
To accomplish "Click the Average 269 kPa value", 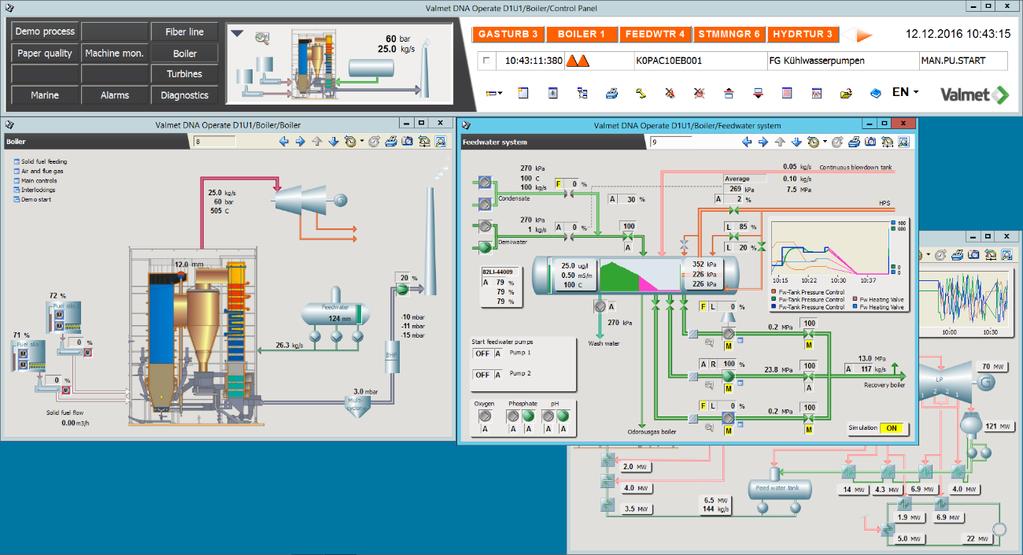I will point(741,188).
